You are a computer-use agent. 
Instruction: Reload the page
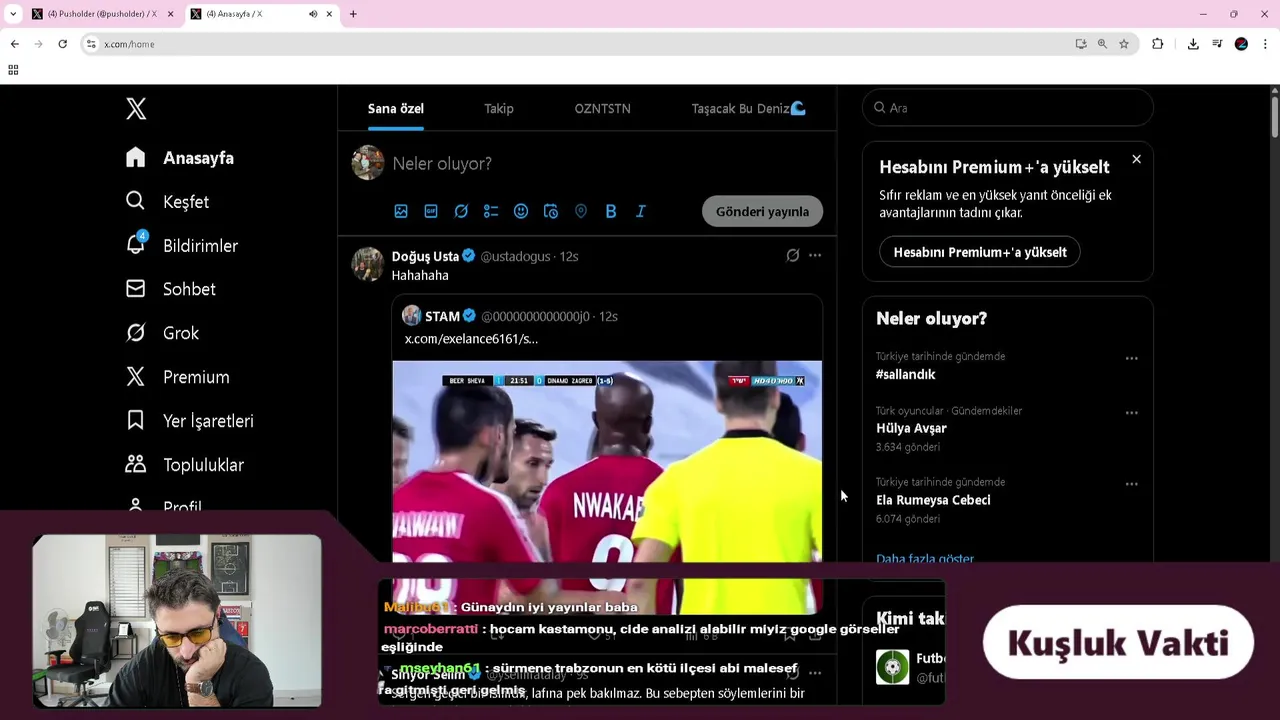click(62, 44)
